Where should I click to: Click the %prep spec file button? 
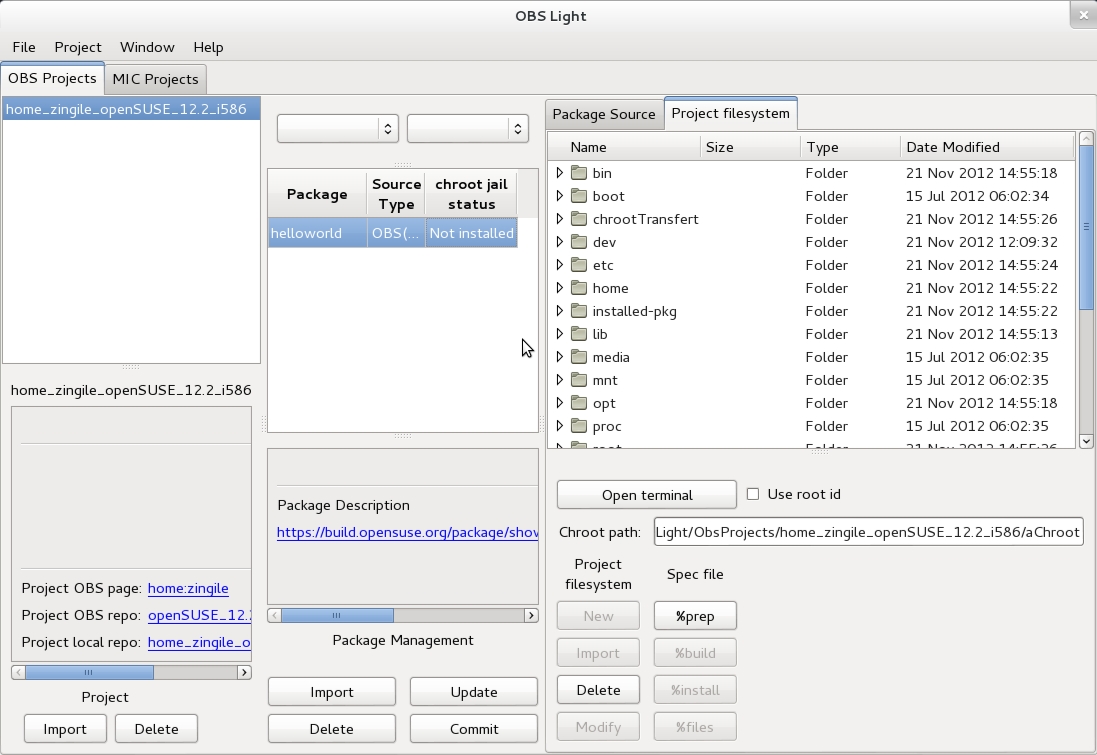click(x=694, y=615)
